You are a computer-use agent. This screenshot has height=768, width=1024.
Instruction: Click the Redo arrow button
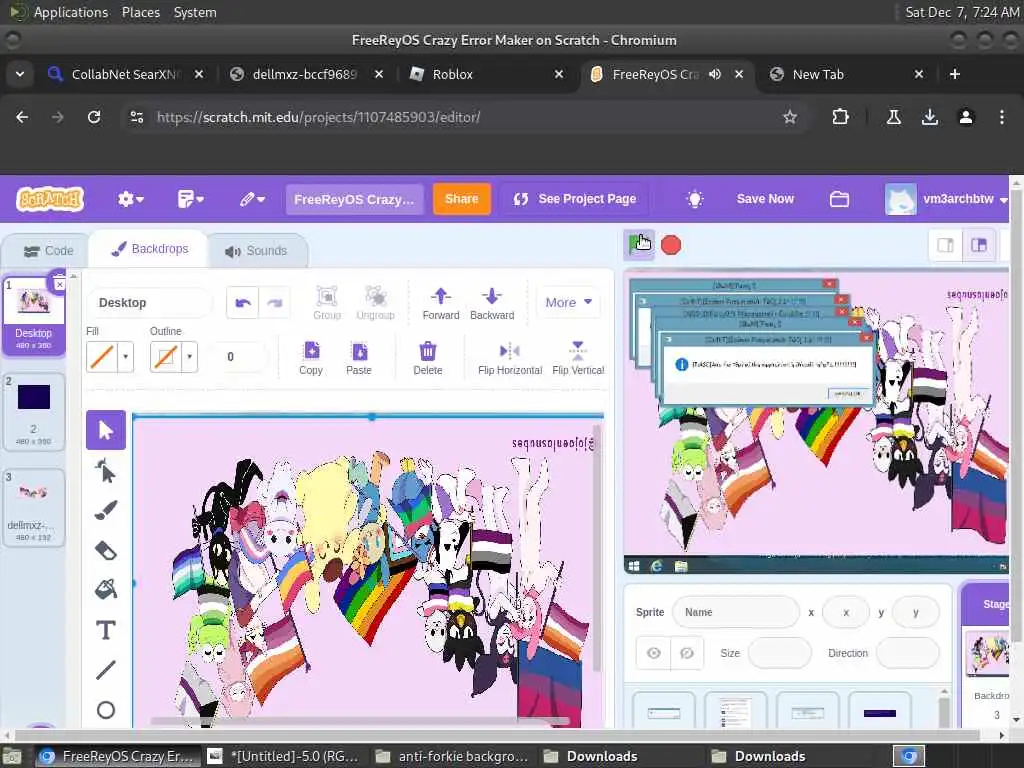tap(274, 303)
